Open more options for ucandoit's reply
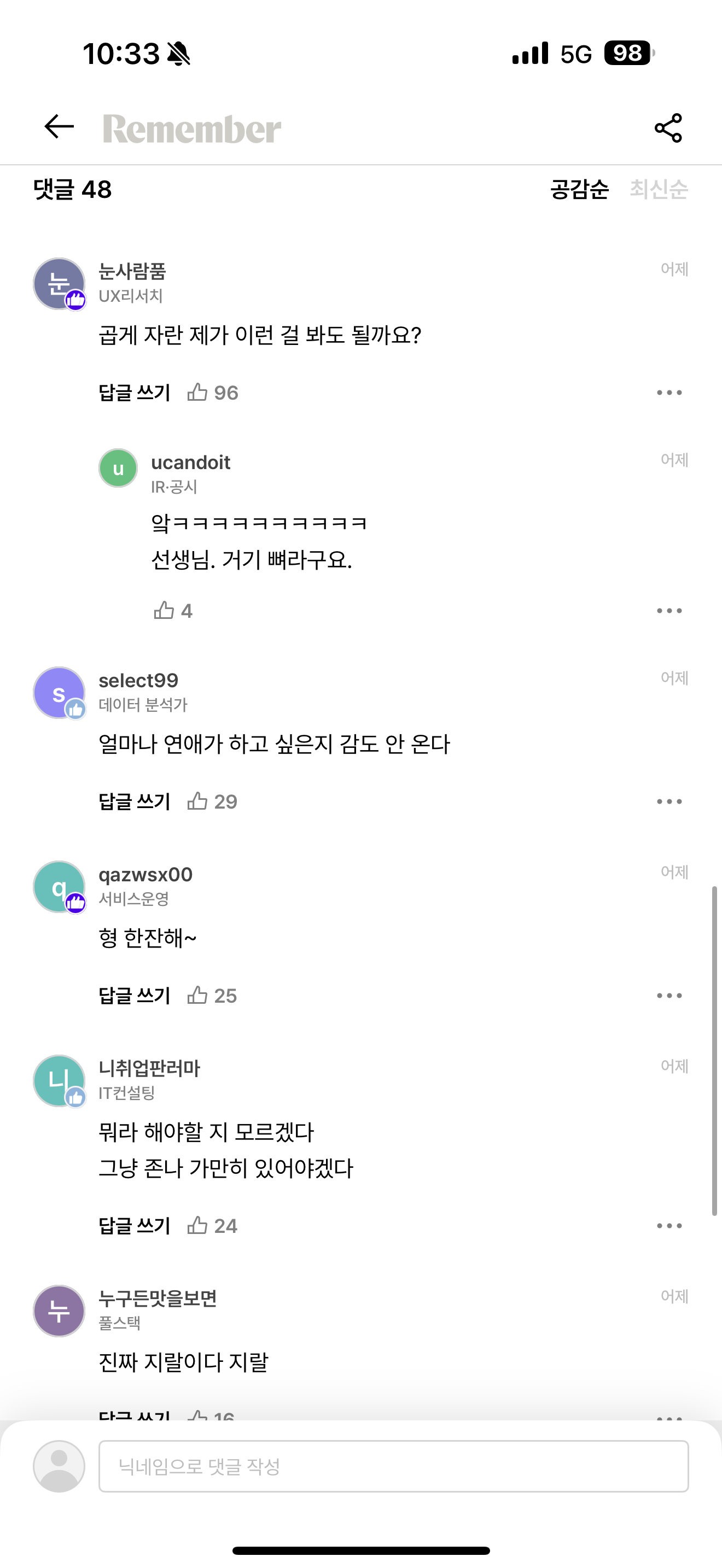 coord(669,611)
